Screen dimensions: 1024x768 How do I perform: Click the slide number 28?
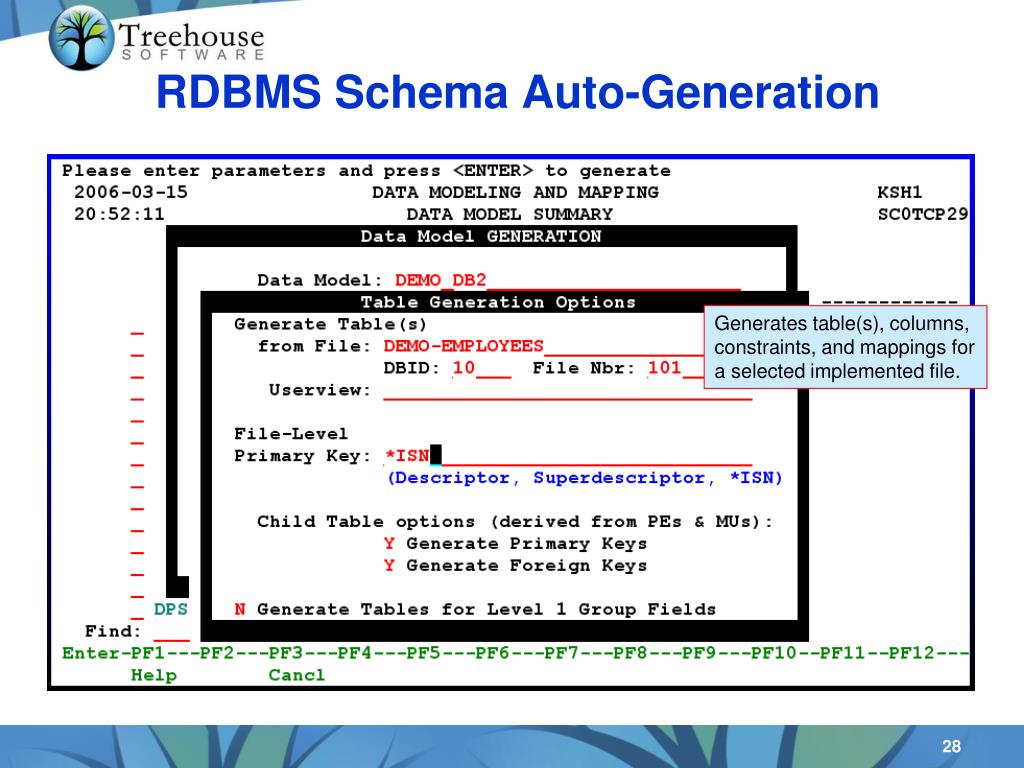952,746
